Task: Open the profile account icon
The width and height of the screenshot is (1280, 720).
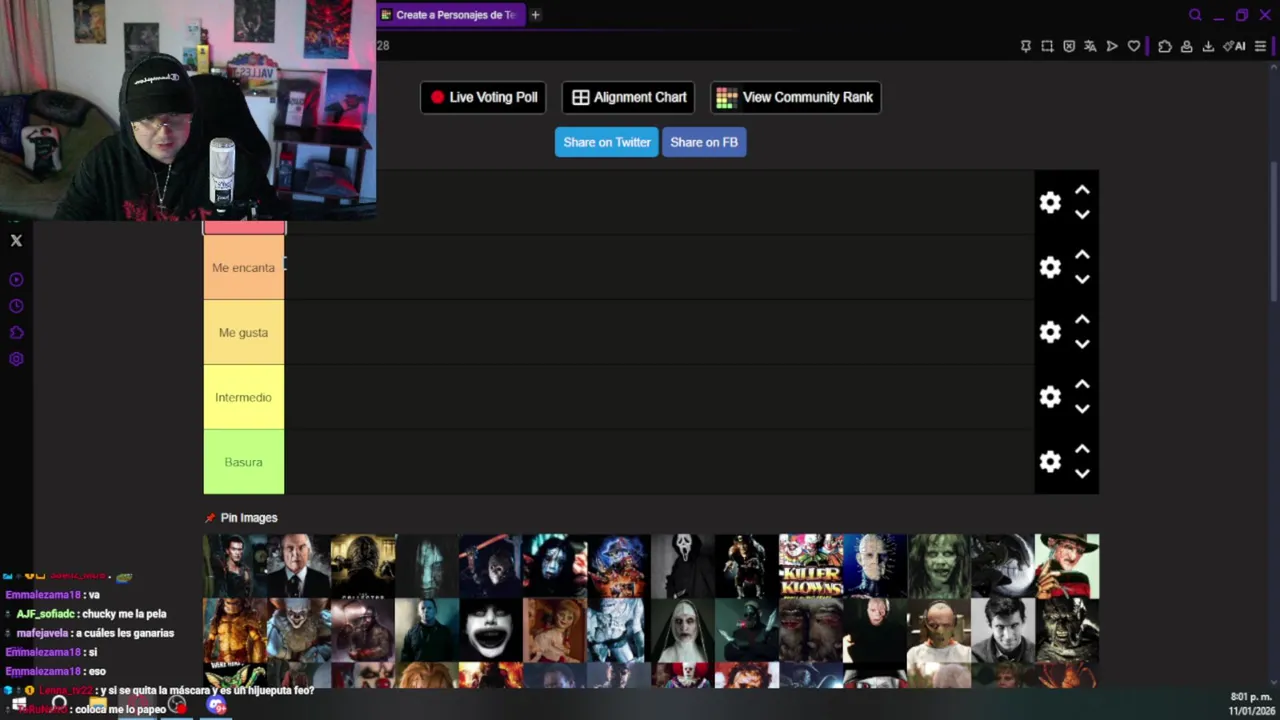Action: click(1186, 46)
